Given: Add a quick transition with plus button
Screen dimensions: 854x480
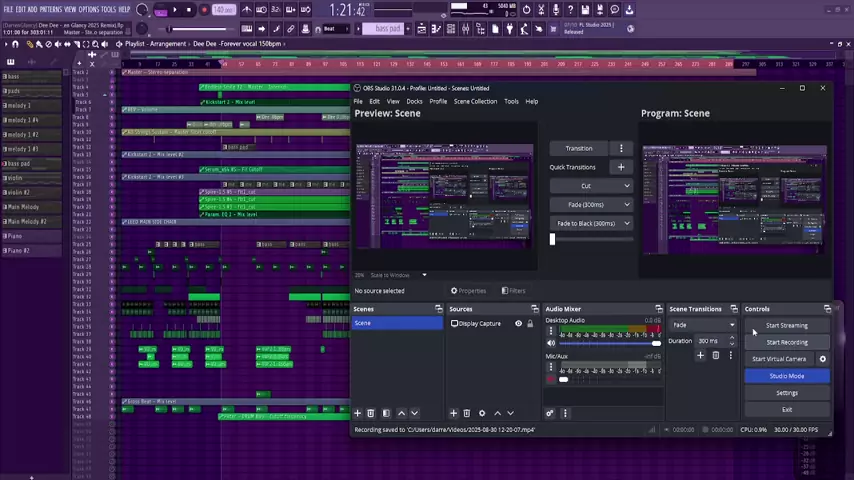Looking at the screenshot, I should click(620, 167).
